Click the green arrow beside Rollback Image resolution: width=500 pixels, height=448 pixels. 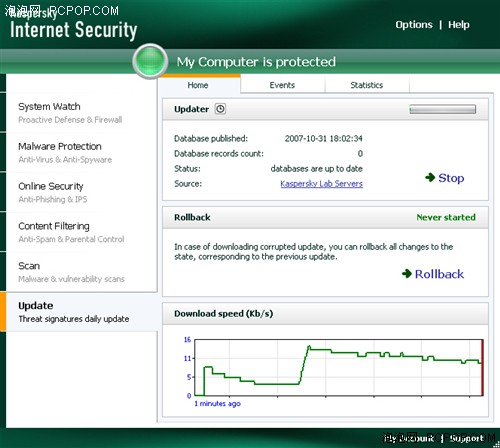point(407,274)
